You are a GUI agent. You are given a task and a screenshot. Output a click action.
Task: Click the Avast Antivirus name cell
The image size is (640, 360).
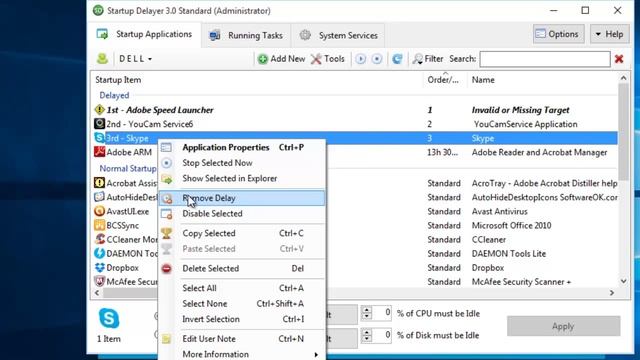coord(500,211)
